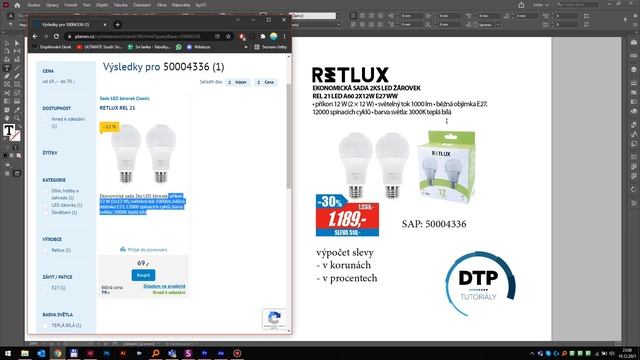Select the Direct Selection tool
The image size is (640, 360).
coord(17,43)
